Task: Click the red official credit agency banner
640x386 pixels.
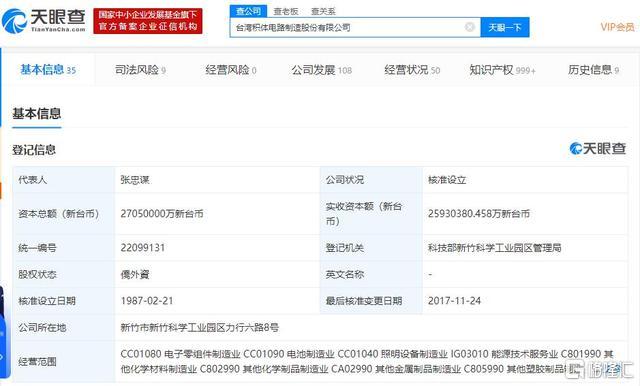Action: tap(148, 21)
